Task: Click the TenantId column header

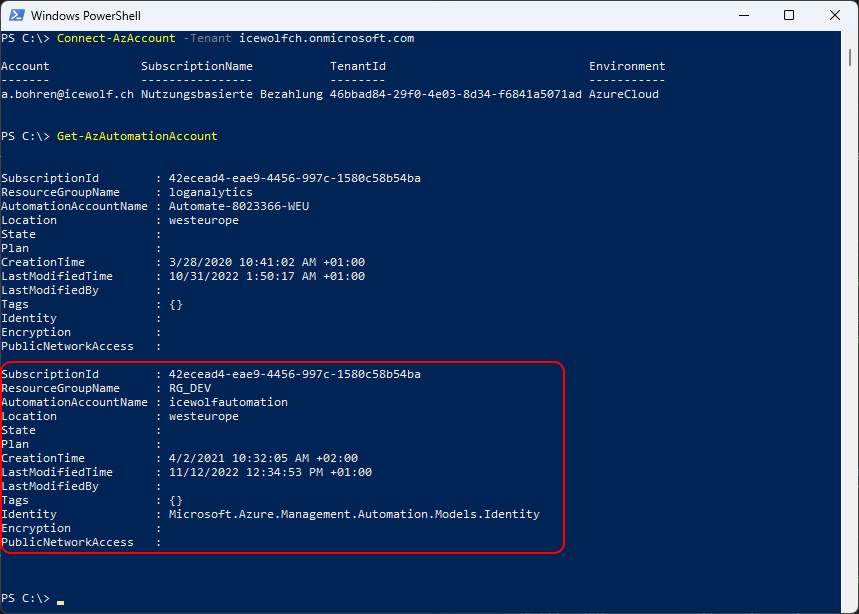Action: [x=358, y=66]
